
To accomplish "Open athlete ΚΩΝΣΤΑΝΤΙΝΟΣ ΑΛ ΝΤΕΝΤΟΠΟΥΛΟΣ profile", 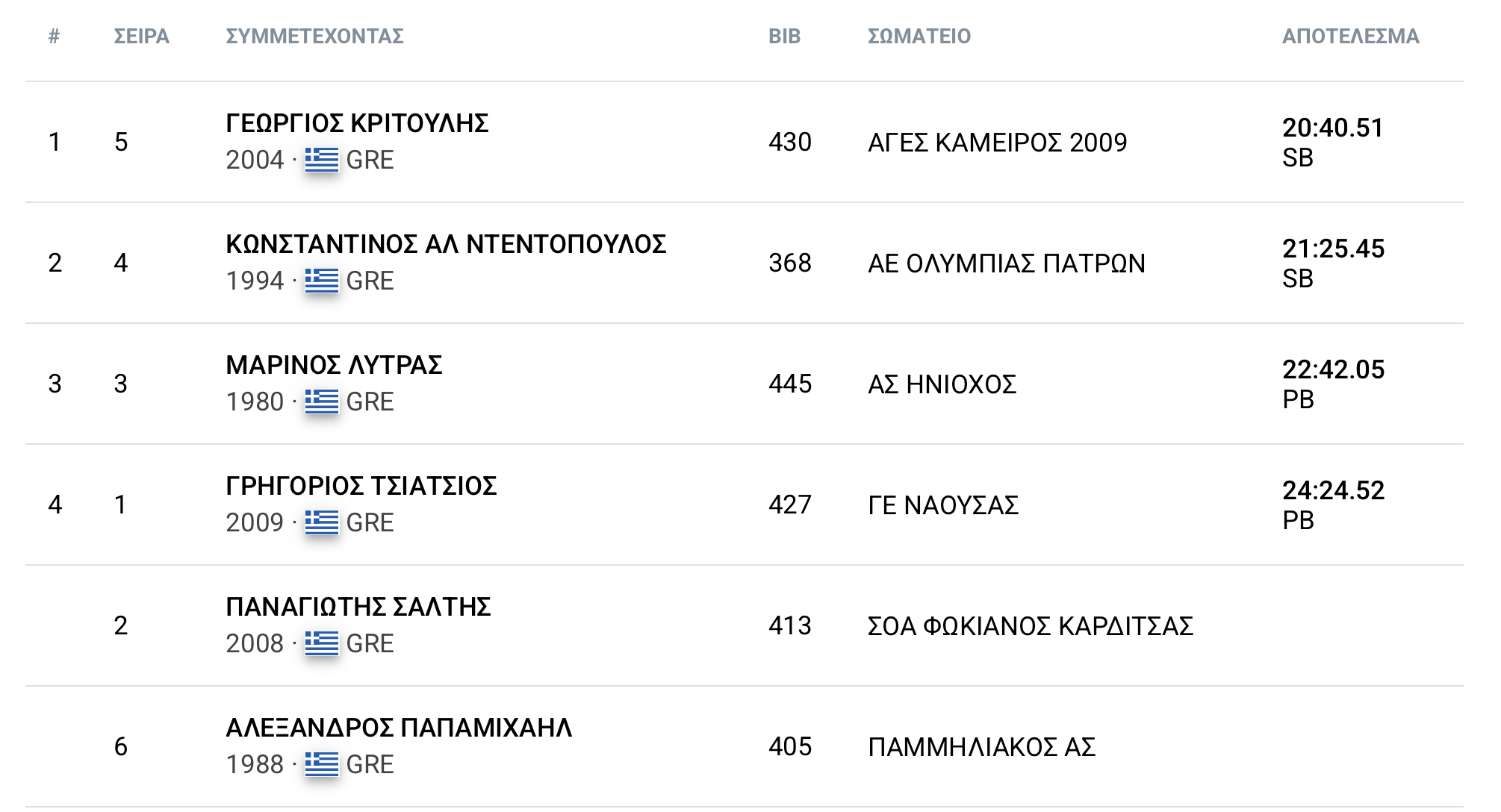I will pos(446,244).
